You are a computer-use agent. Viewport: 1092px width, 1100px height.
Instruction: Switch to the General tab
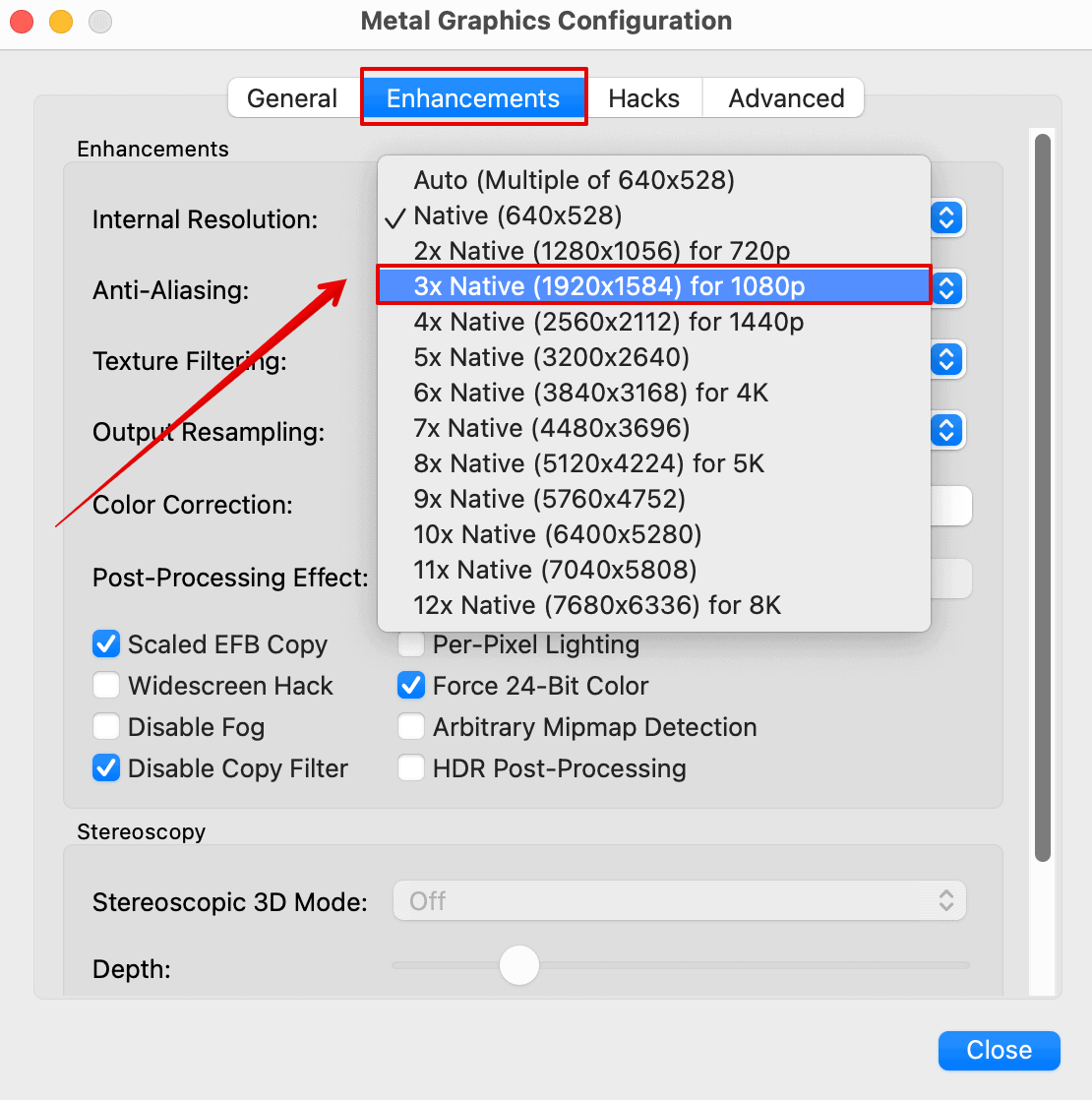[x=292, y=98]
